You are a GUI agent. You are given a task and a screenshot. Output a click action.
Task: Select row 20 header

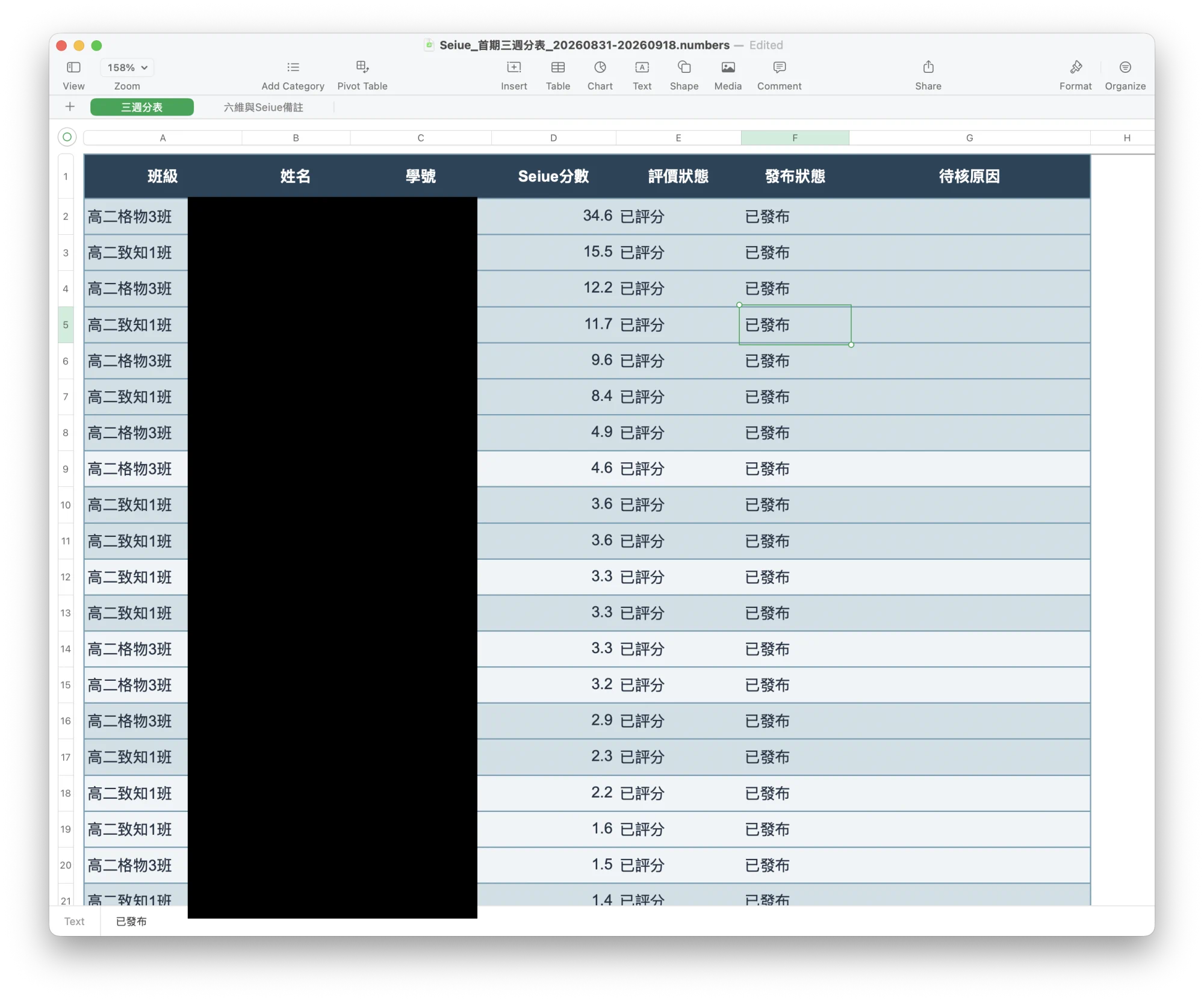[x=66, y=866]
